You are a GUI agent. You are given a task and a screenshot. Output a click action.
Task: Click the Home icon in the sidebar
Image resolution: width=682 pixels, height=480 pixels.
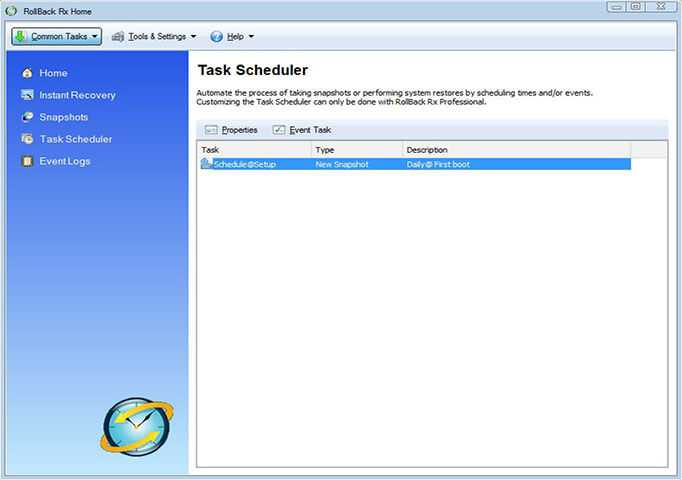click(27, 73)
